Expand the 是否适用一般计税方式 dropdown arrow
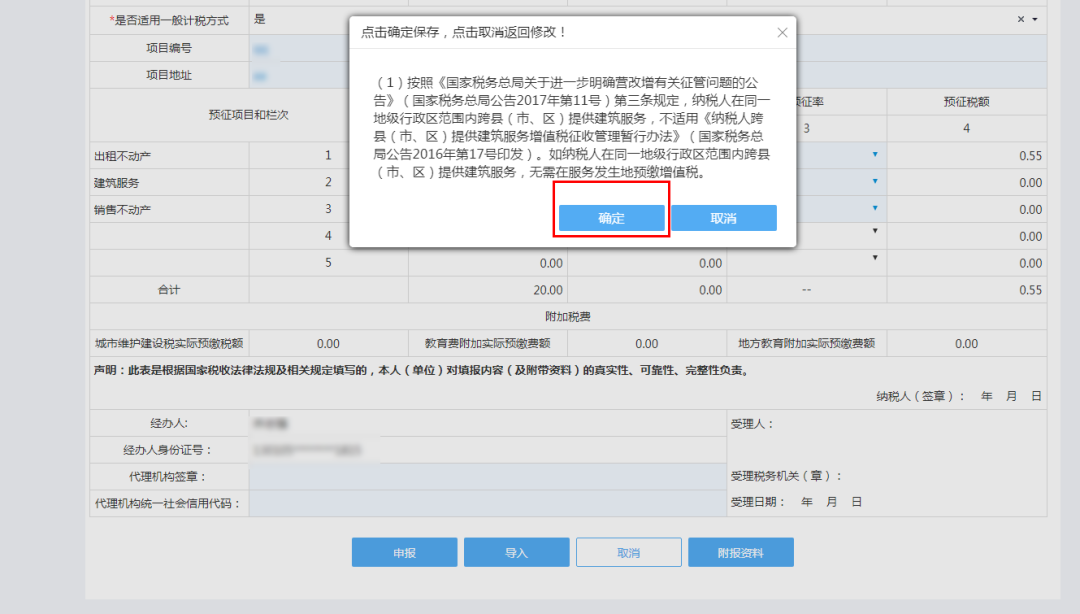This screenshot has width=1080, height=614. pos(1035,19)
